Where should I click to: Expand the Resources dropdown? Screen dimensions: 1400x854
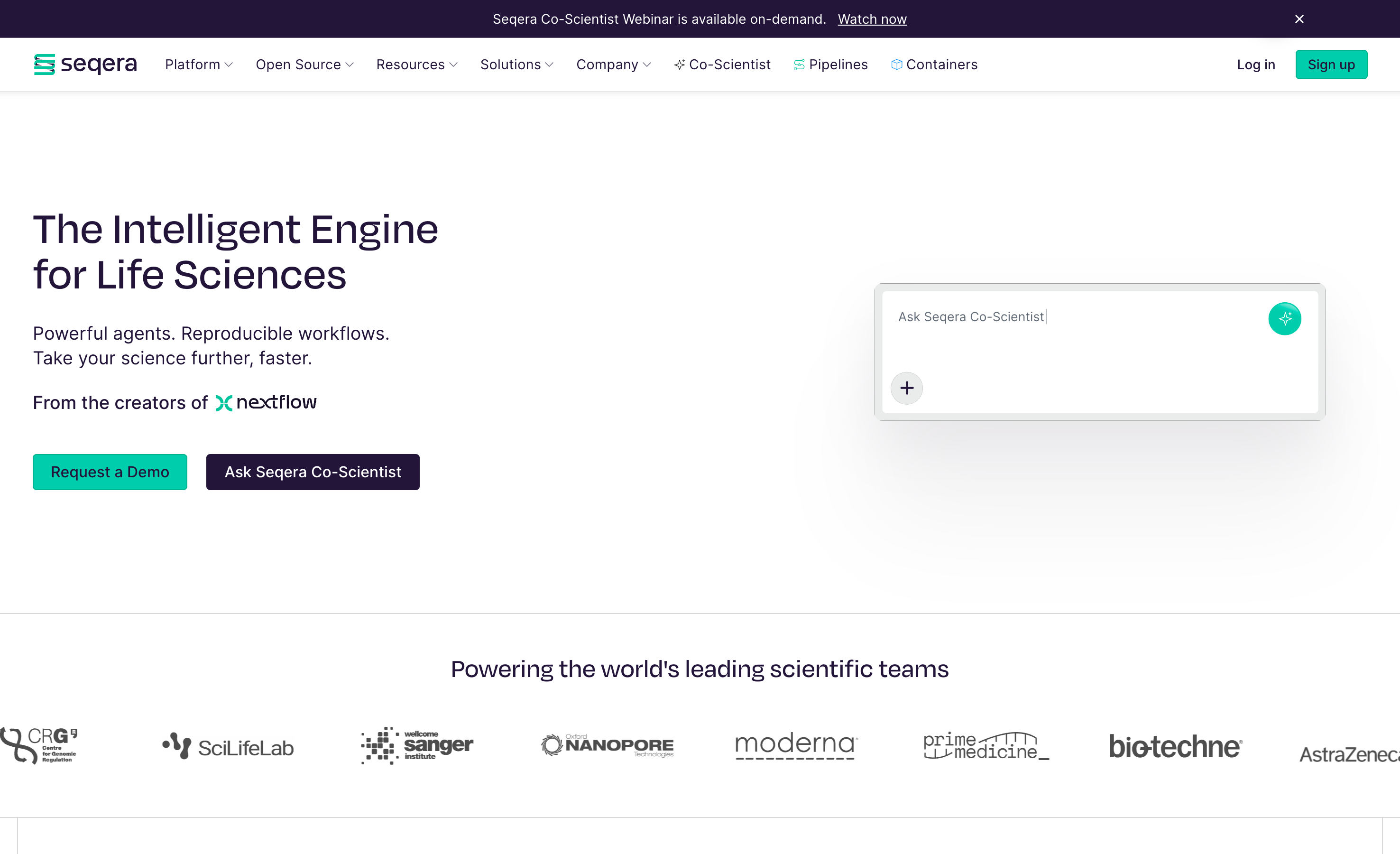(416, 64)
